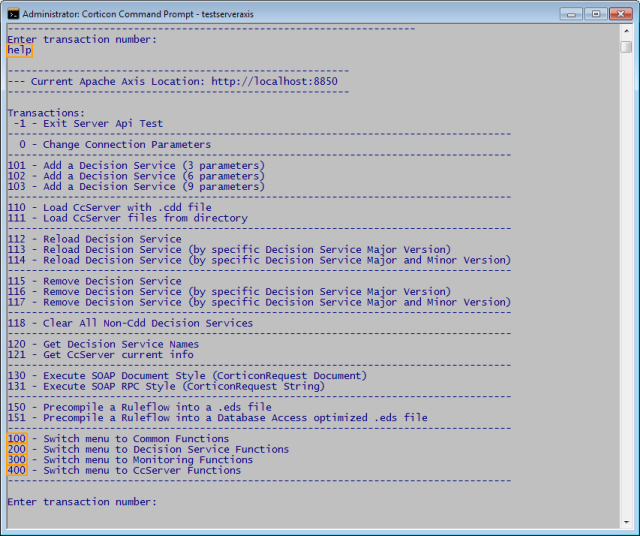
Task: Click line 117 Remove by Major and Minor
Action: [259, 302]
